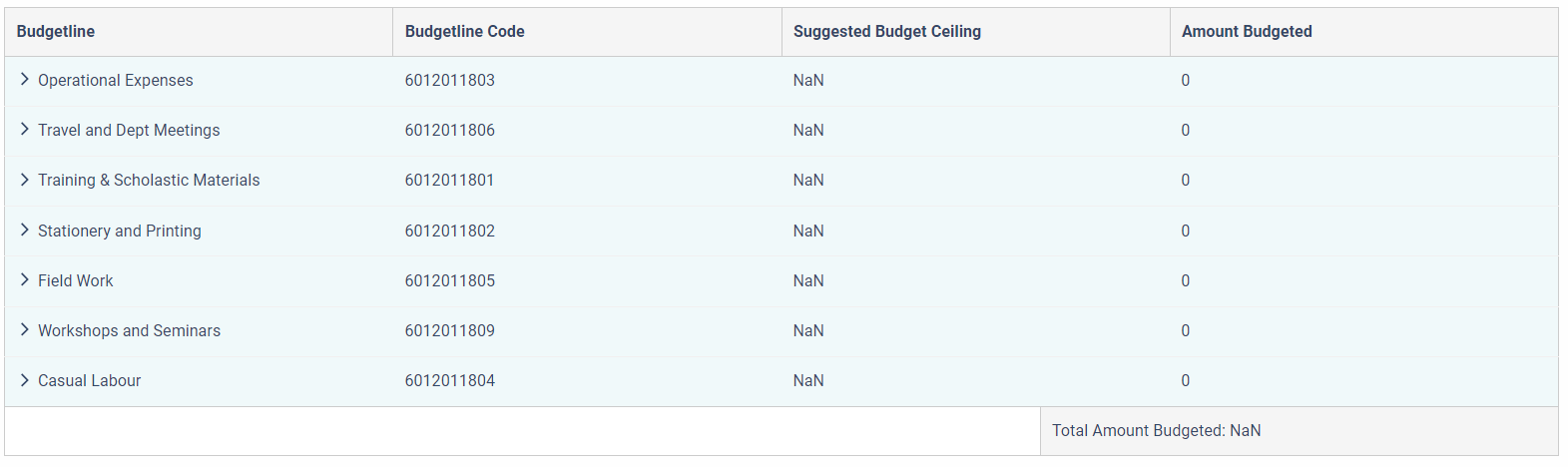Expand the Casual Labour chevron

coord(25,380)
